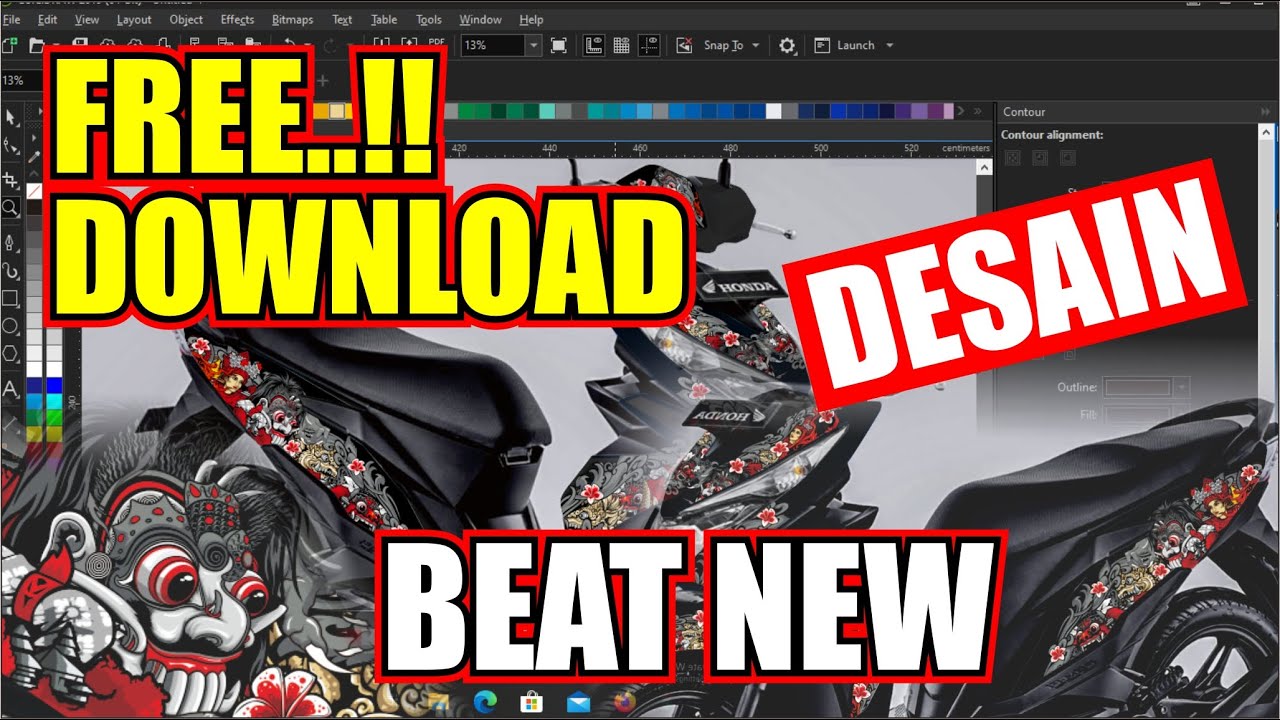Open the Layout menu
The image size is (1280, 720).
(134, 19)
